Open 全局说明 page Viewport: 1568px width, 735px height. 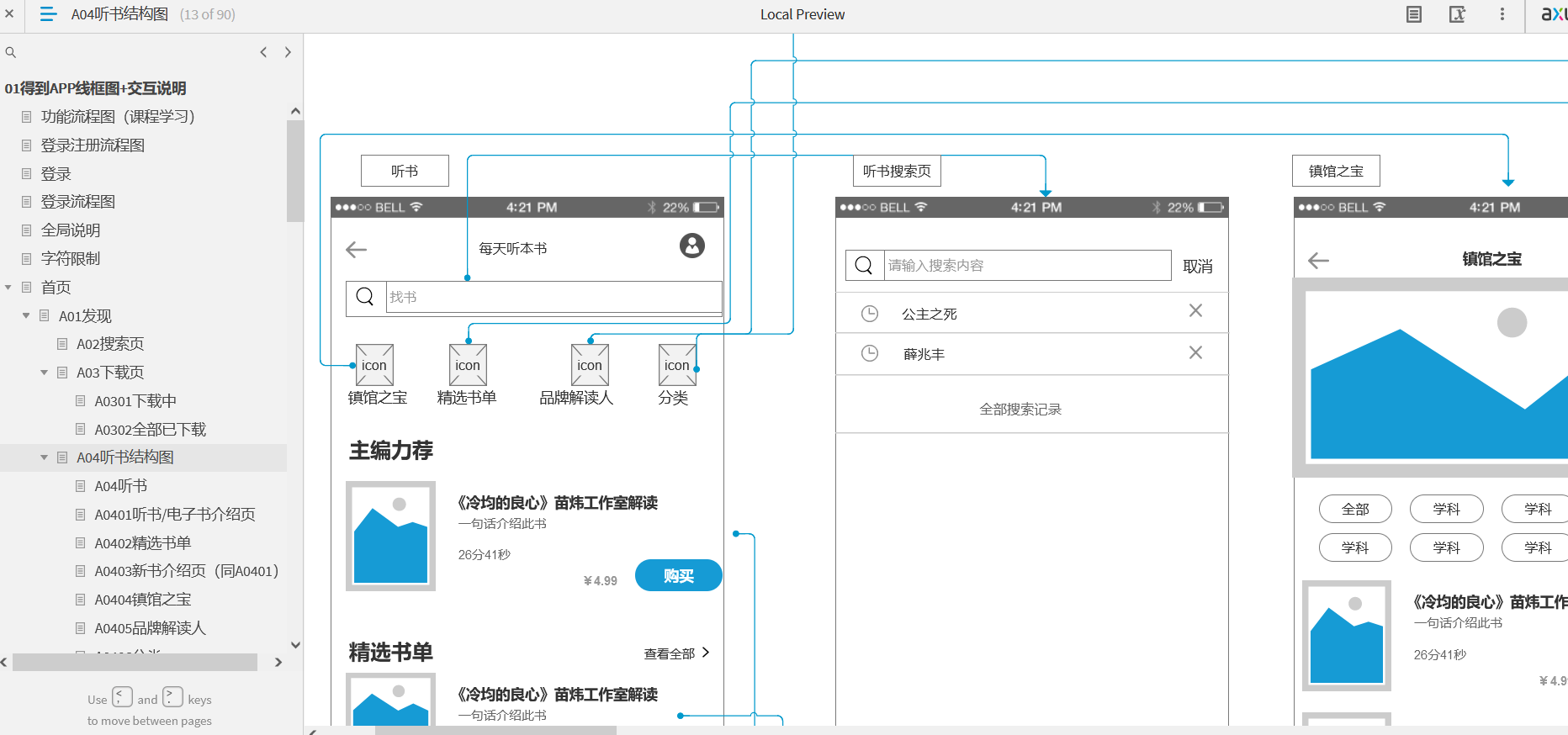tap(71, 230)
